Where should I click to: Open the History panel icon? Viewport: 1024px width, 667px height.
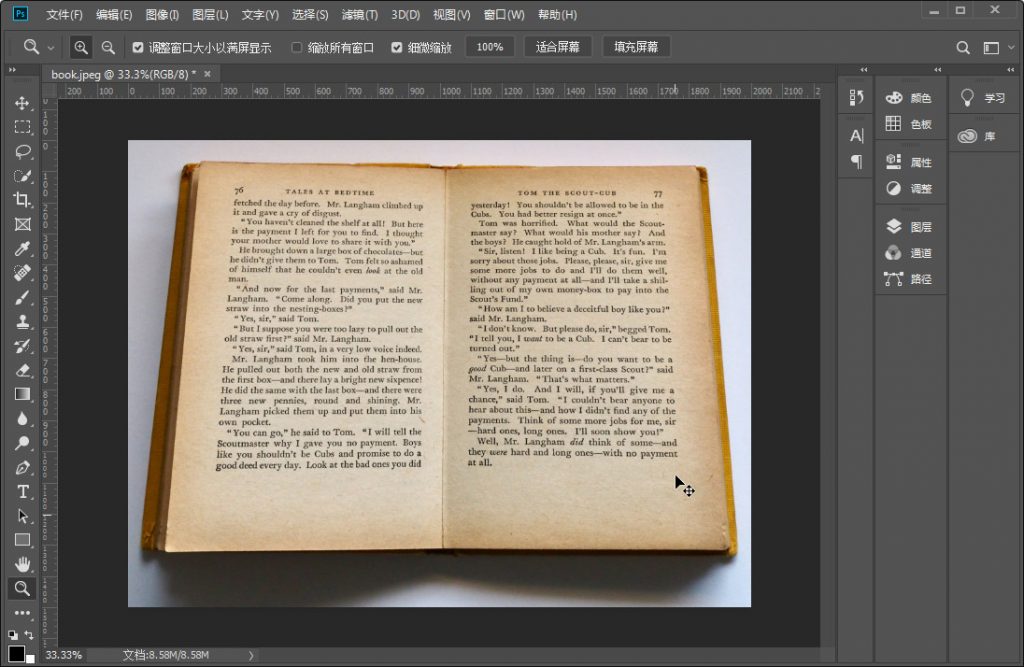point(856,97)
